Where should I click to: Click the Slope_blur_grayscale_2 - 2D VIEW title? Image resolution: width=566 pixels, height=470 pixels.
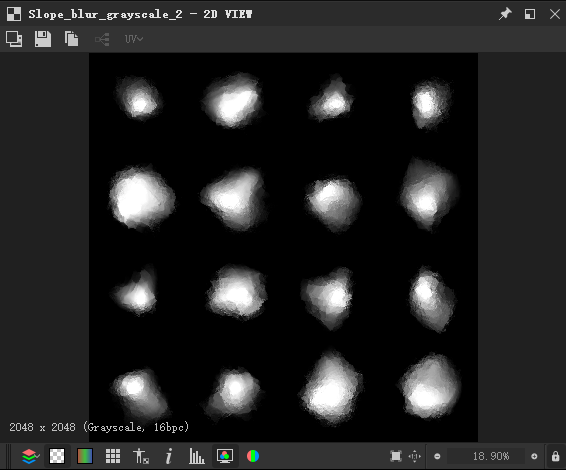click(x=140, y=14)
